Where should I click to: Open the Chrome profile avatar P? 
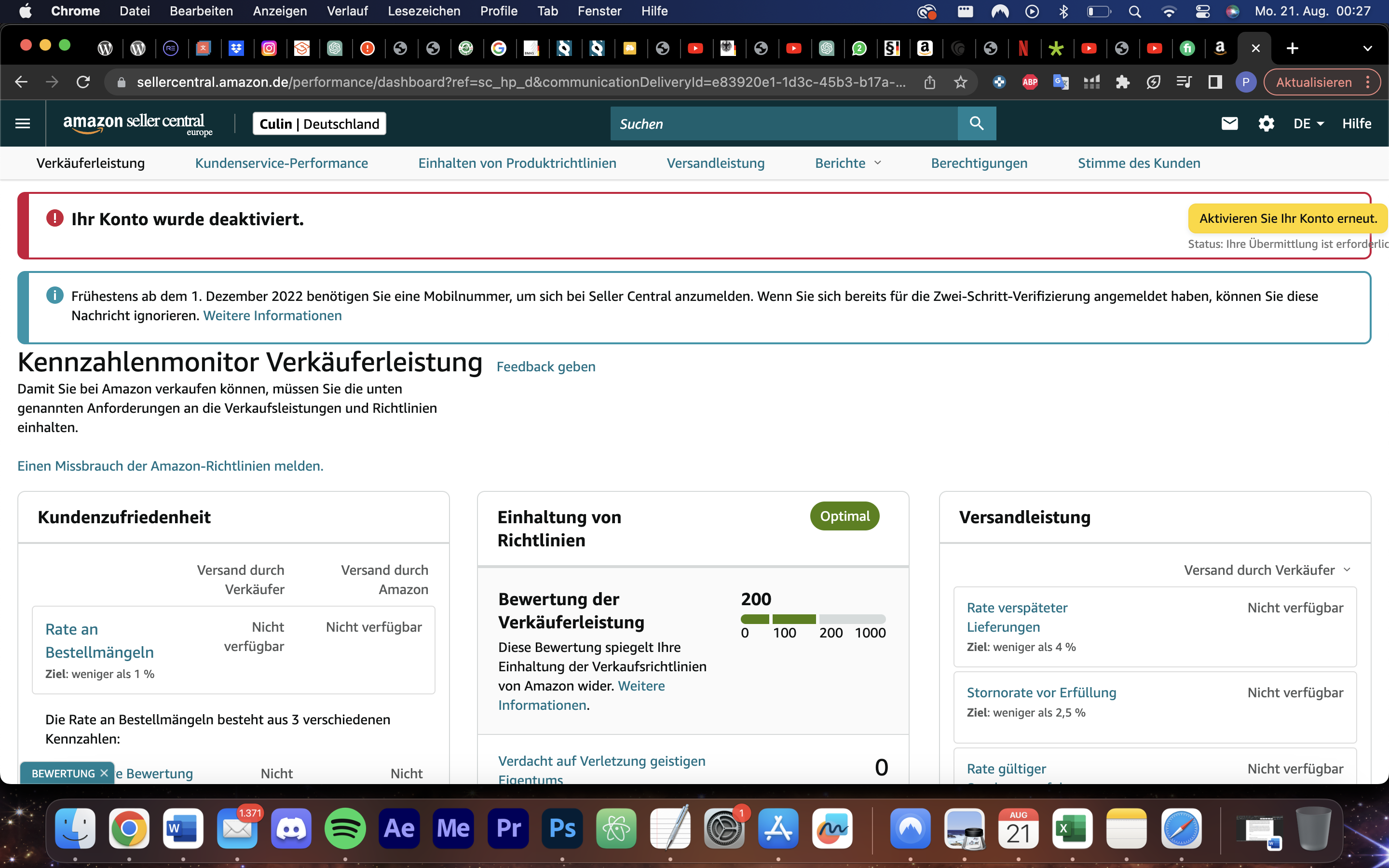pos(1245,82)
